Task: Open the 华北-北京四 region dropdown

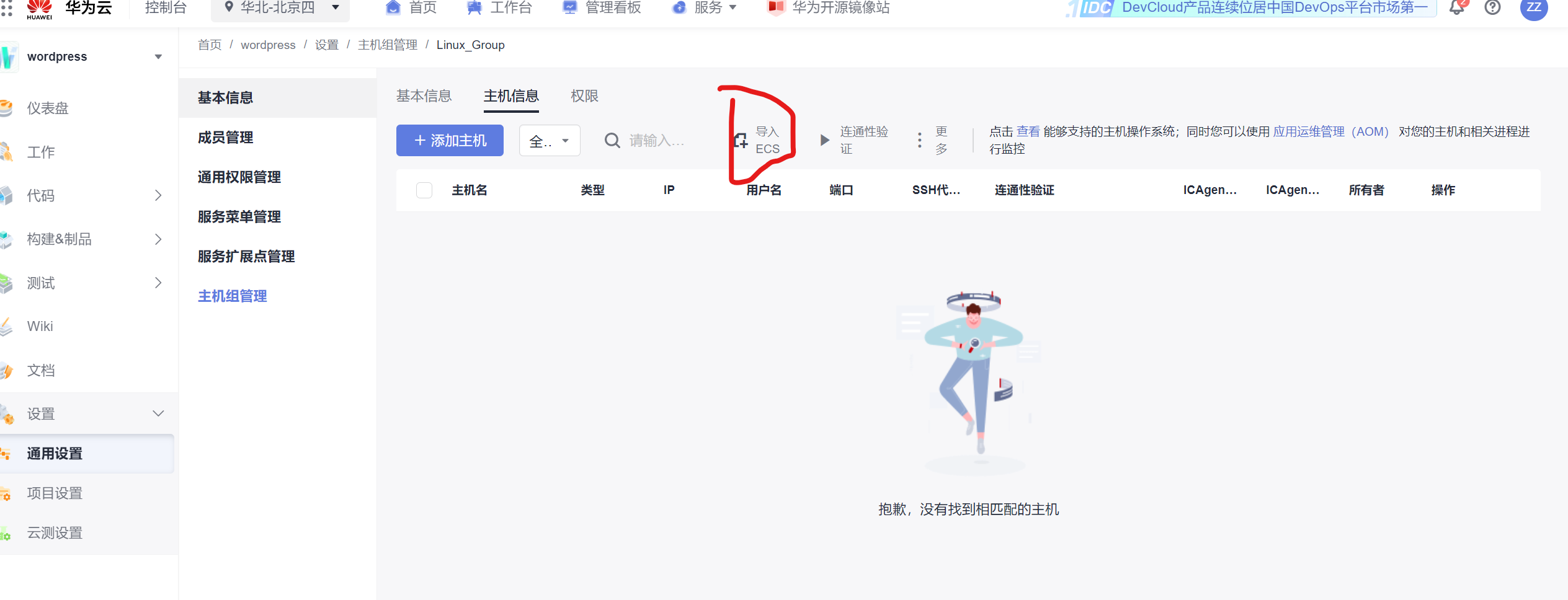Action: click(280, 8)
